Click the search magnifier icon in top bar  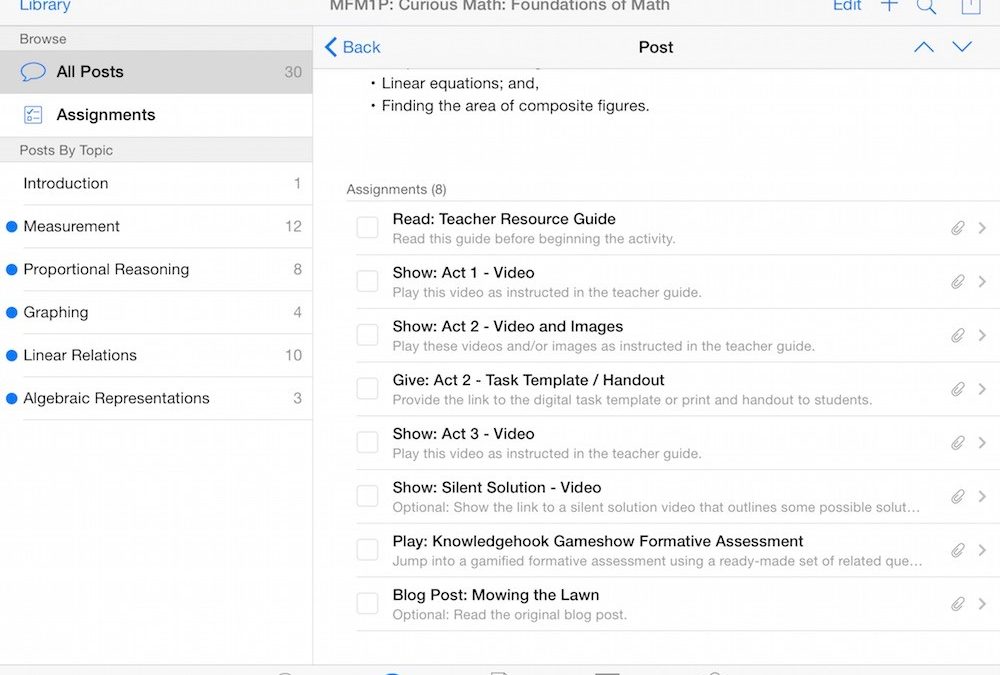coord(926,7)
